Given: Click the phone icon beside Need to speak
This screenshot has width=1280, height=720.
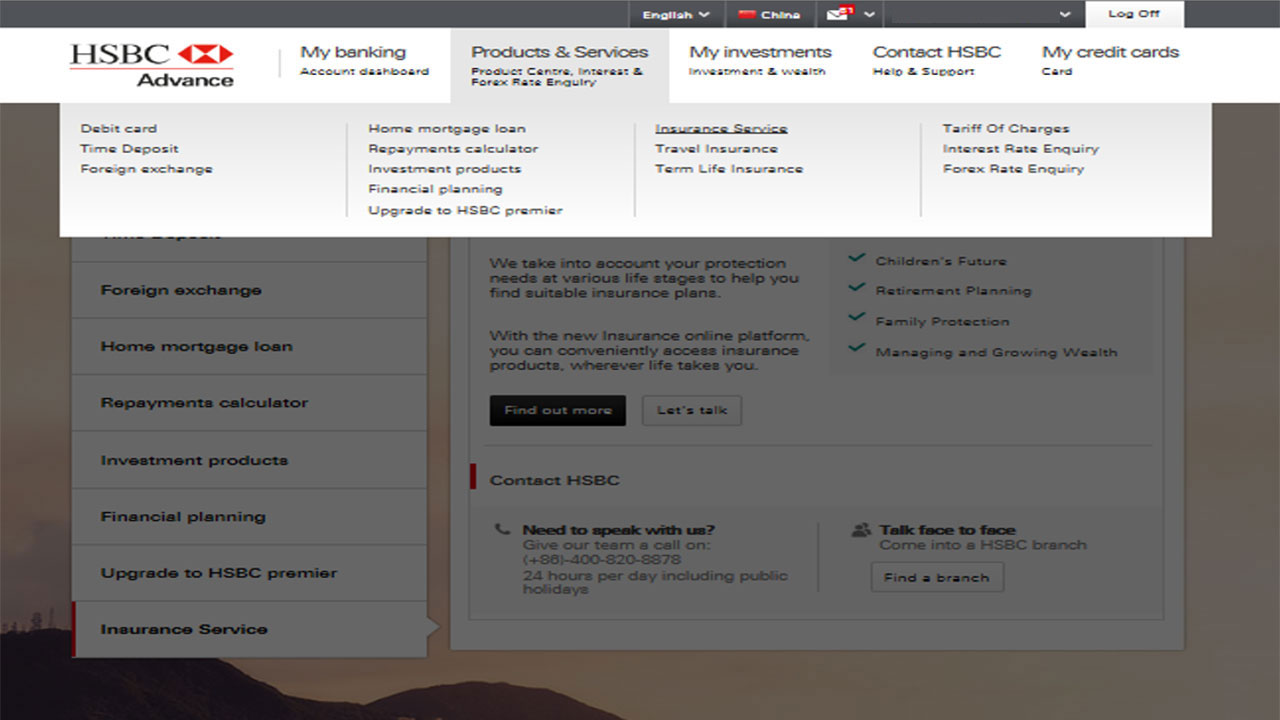Looking at the screenshot, I should pyautogui.click(x=502, y=530).
